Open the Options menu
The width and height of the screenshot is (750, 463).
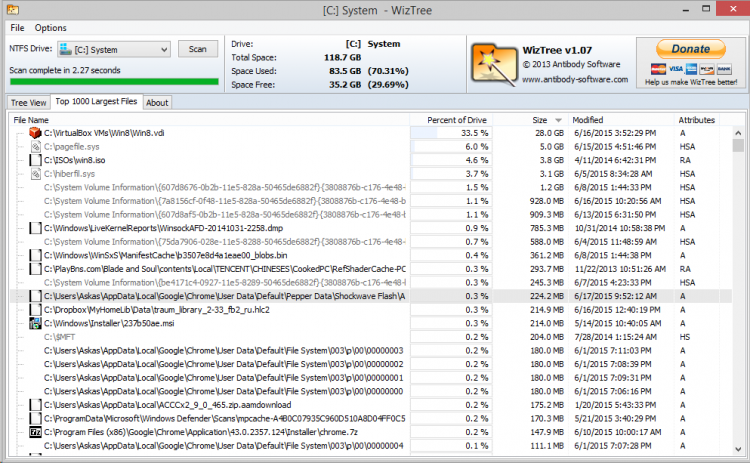[50, 28]
